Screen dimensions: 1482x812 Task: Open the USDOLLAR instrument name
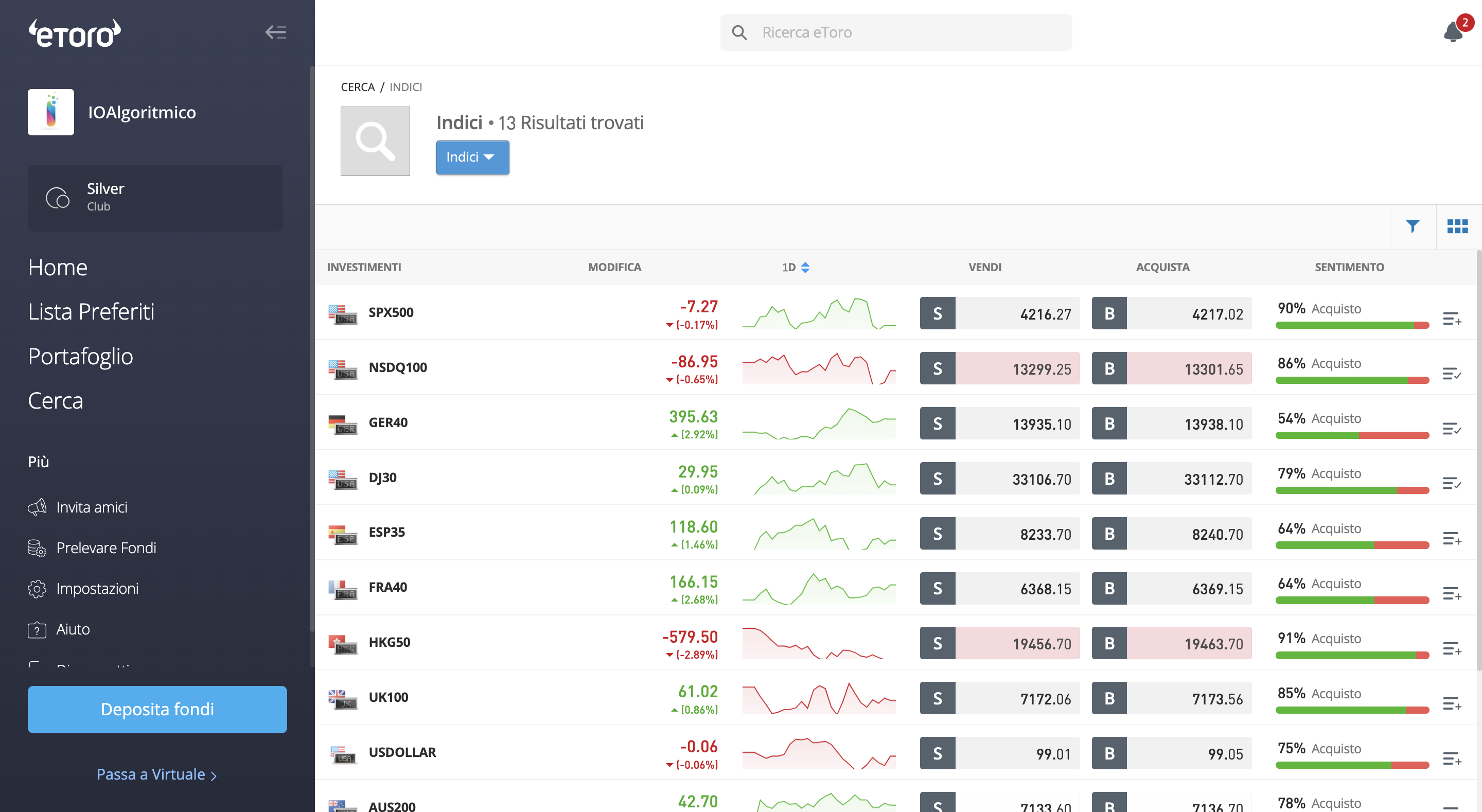tap(402, 752)
